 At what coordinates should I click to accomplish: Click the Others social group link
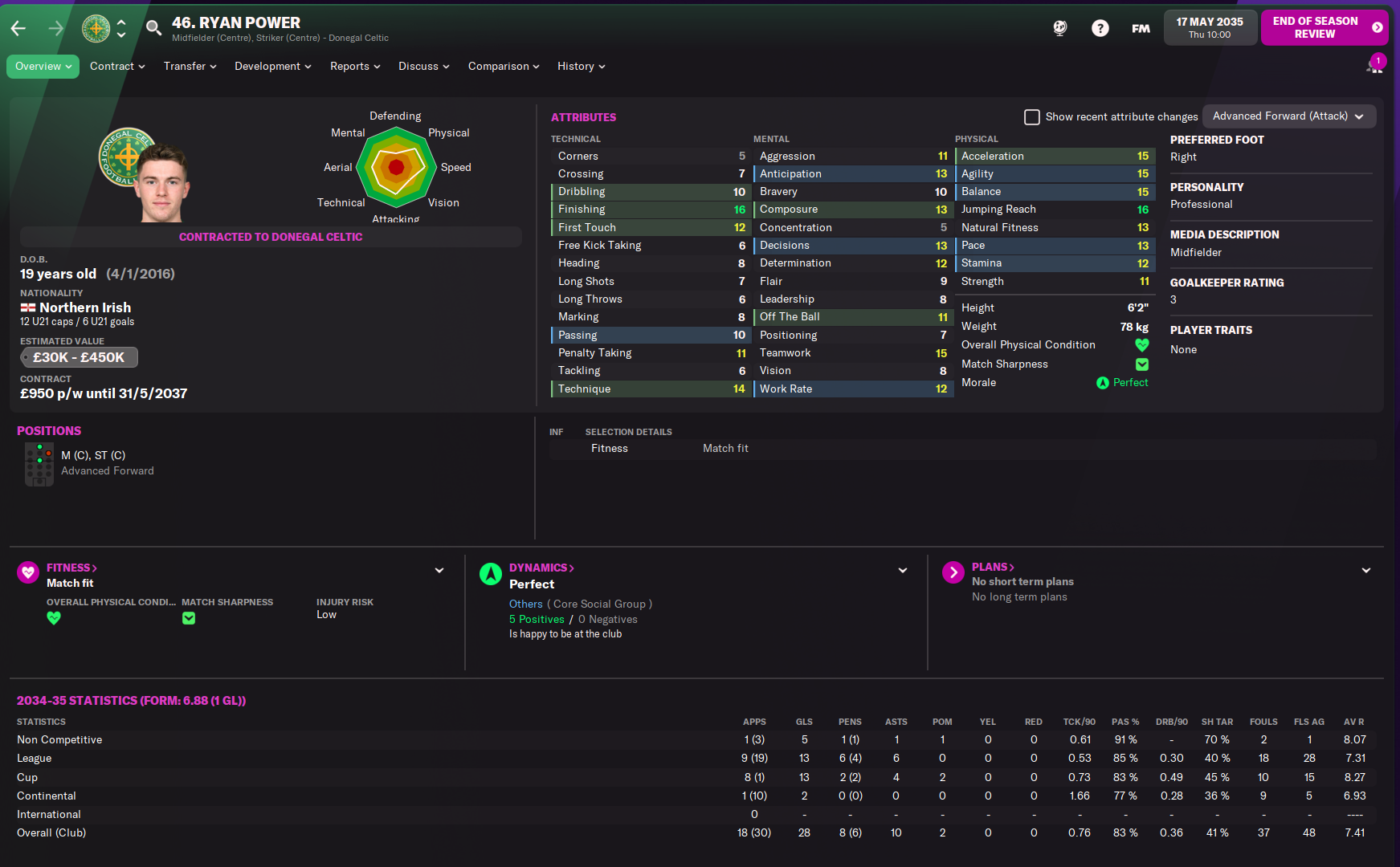pos(526,604)
